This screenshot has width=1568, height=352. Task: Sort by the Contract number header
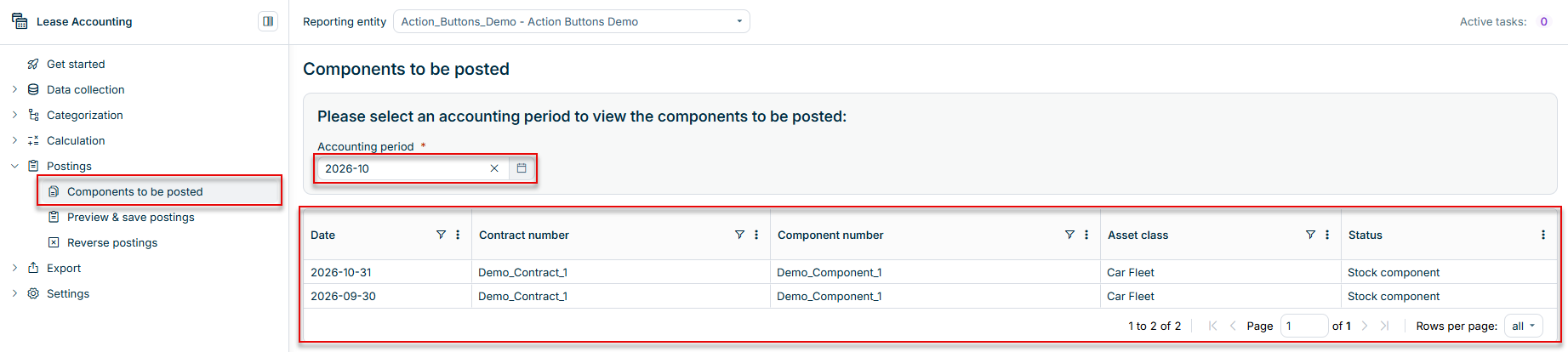point(524,235)
